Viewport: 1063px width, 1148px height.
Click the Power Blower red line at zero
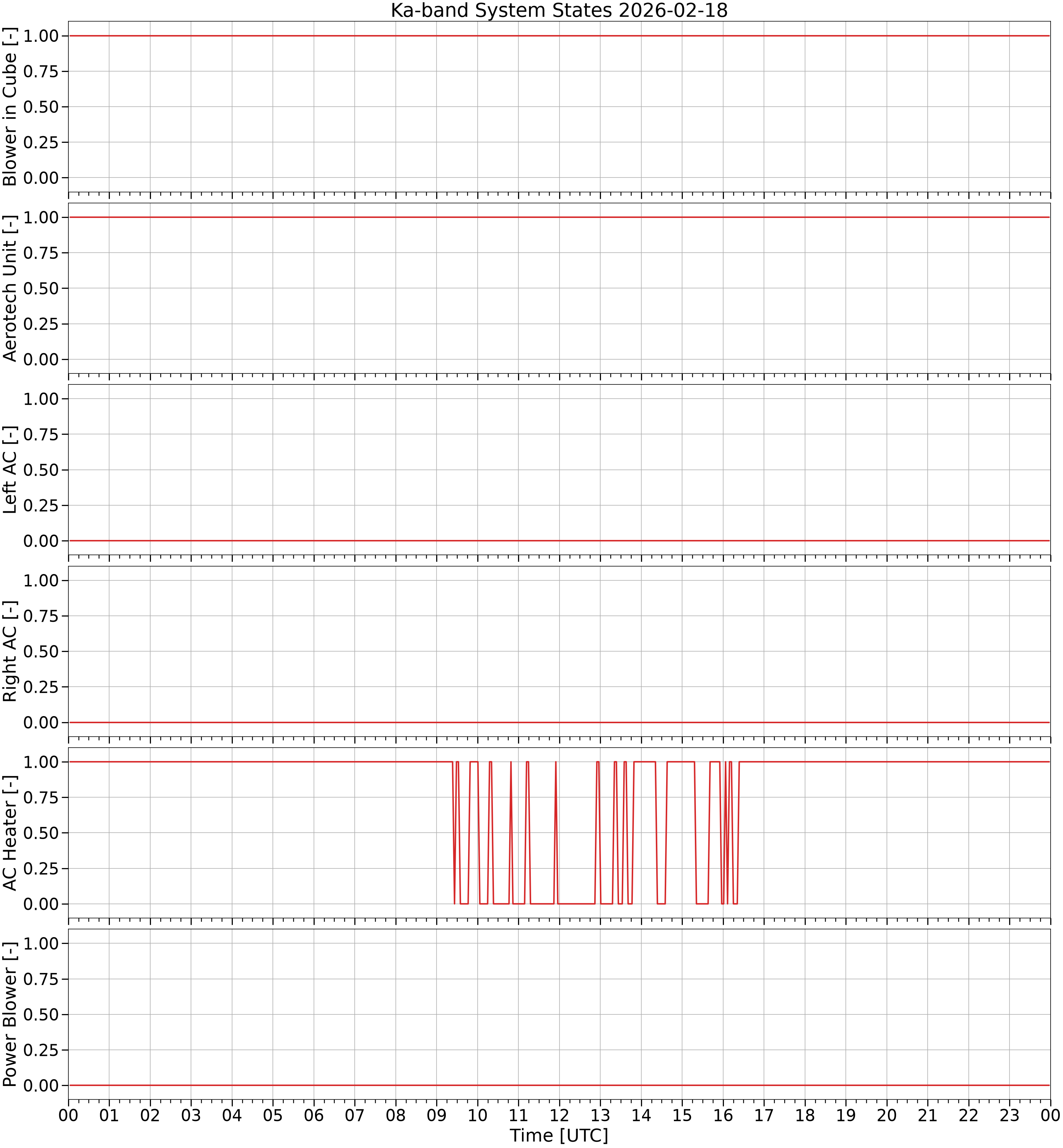pyautogui.click(x=559, y=1085)
